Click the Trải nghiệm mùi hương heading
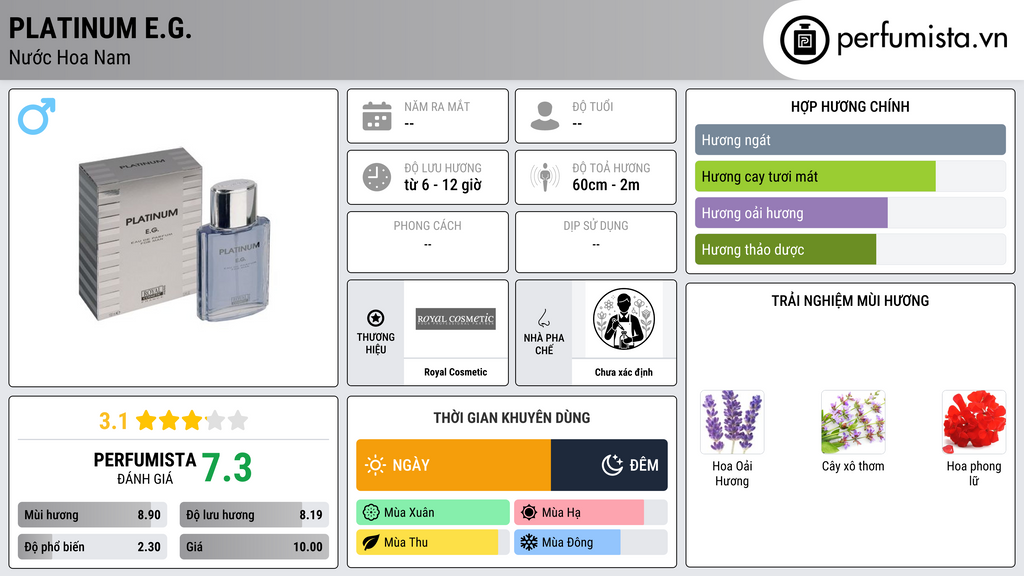1024x576 pixels. coord(850,300)
